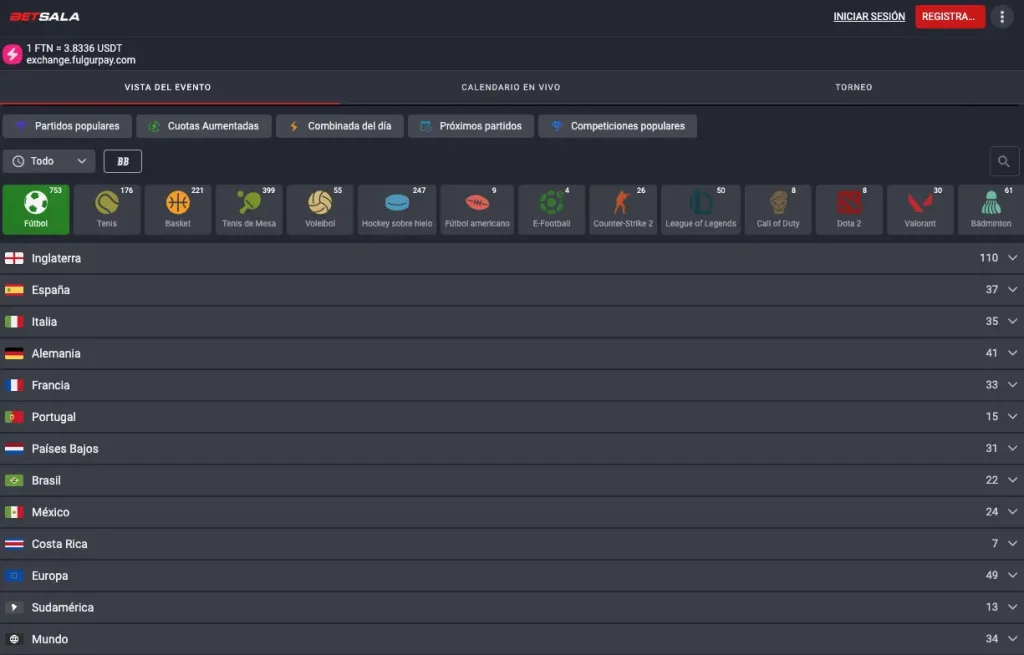Select the Voleibol sport icon
The height and width of the screenshot is (655, 1024).
point(320,209)
